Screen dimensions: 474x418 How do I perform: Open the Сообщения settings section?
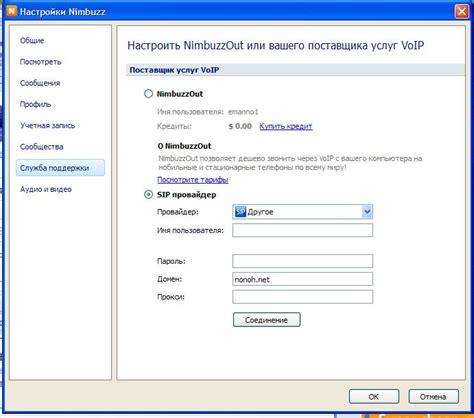(40, 83)
